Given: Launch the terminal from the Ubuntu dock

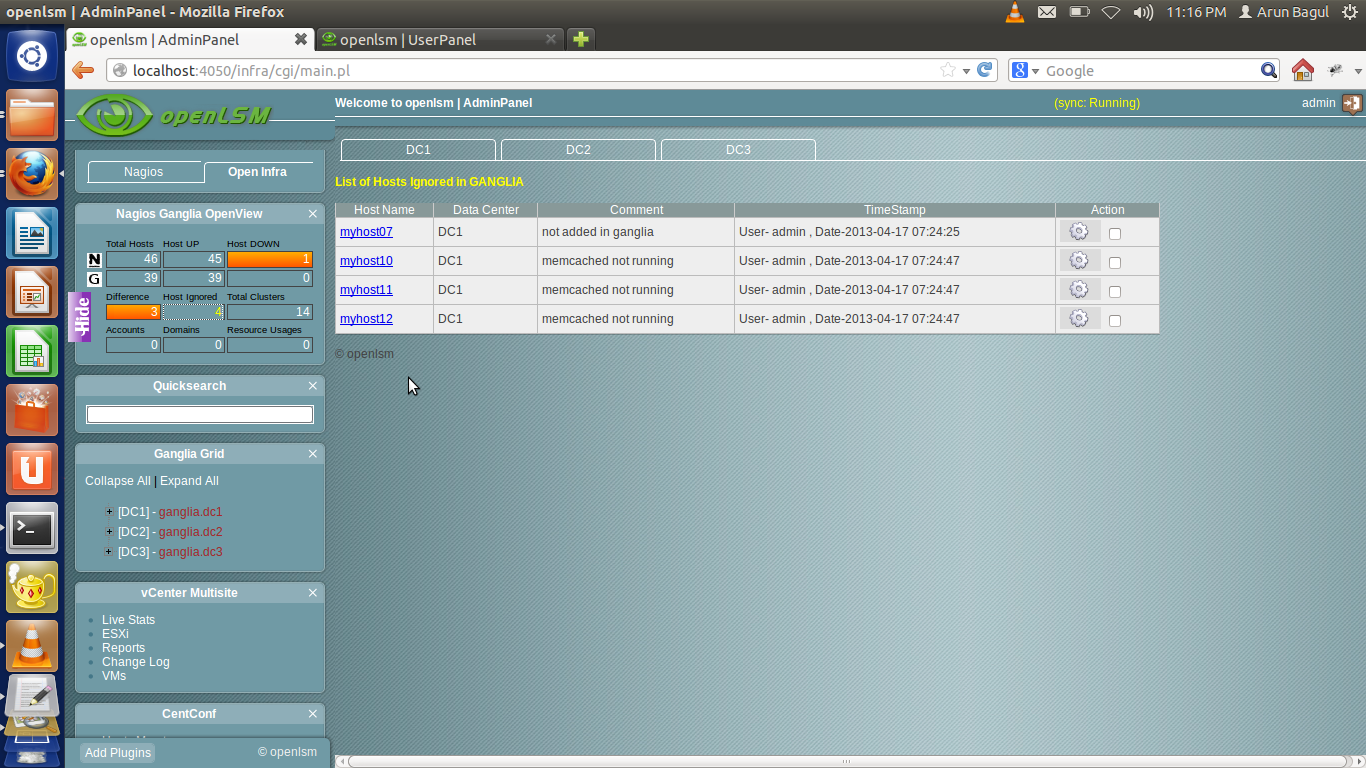Looking at the screenshot, I should (x=32, y=529).
